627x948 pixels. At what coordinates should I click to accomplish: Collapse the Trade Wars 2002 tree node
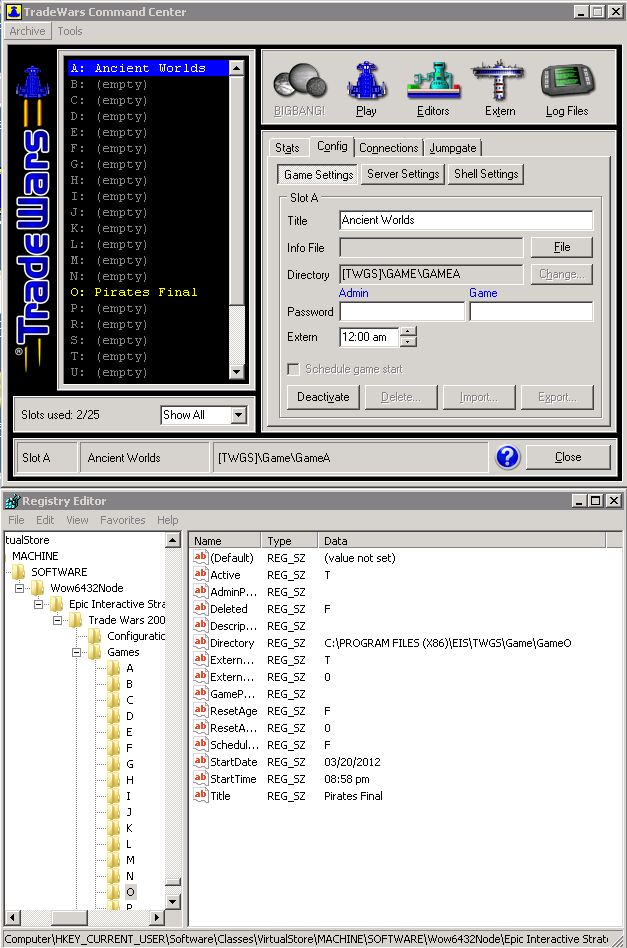(57, 620)
